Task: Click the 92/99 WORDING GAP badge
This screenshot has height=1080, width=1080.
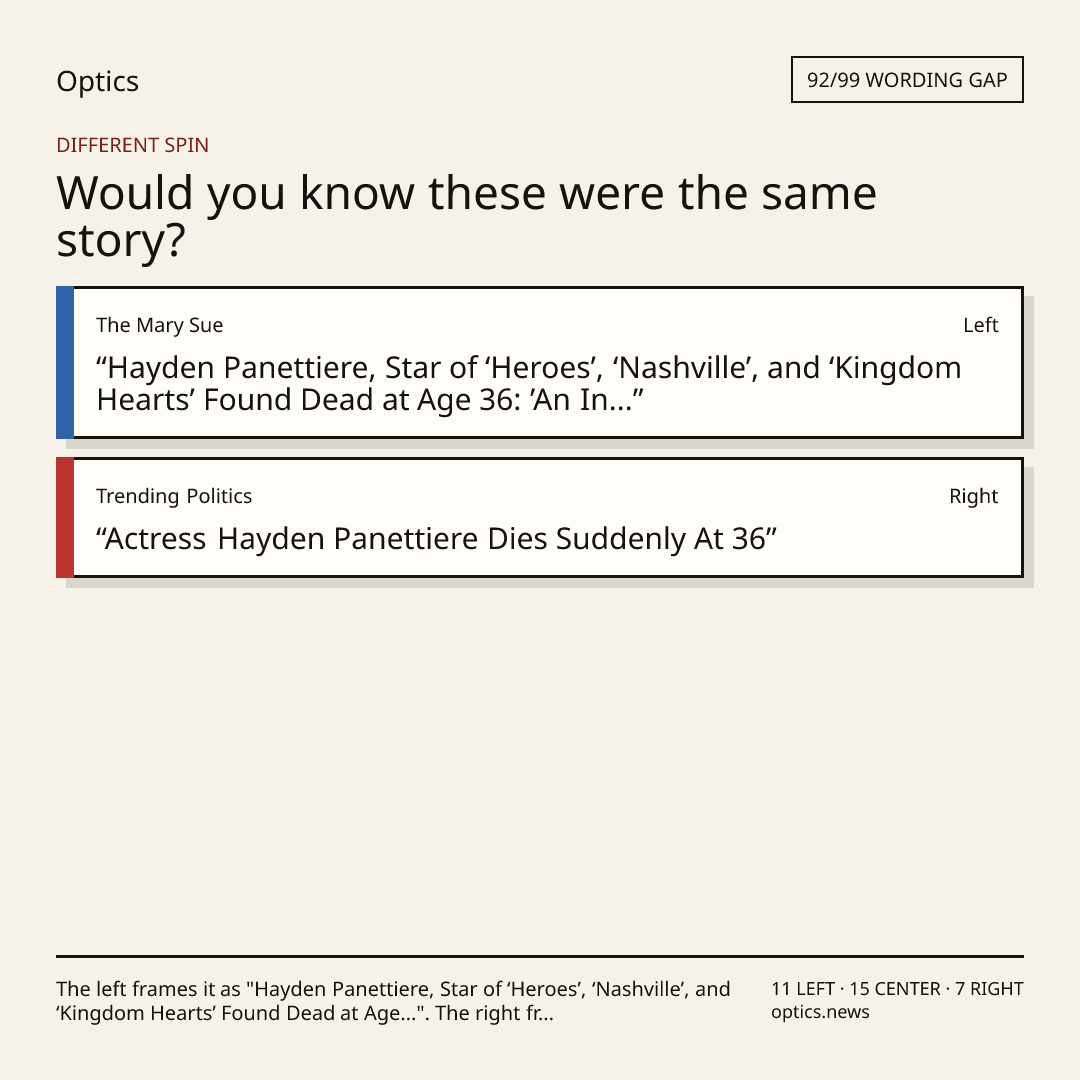Action: pyautogui.click(x=907, y=80)
